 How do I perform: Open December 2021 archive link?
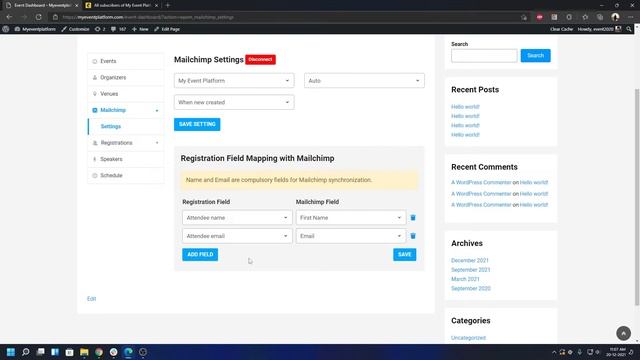pyautogui.click(x=470, y=260)
